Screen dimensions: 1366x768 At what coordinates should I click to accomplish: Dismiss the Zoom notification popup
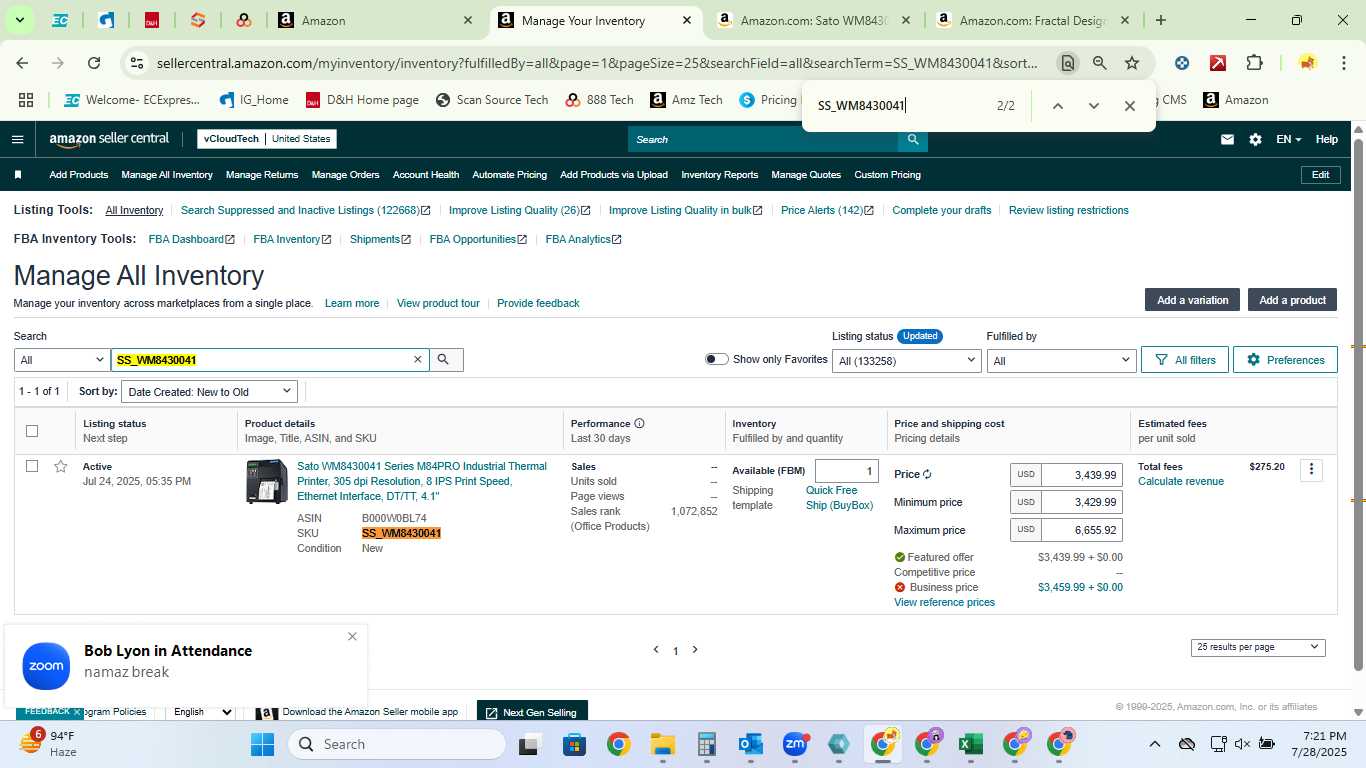[352, 637]
